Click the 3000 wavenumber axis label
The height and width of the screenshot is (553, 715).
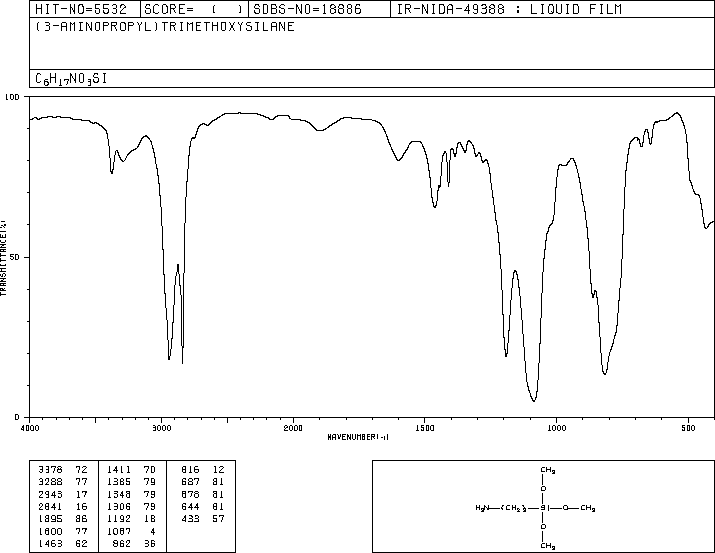point(161,428)
